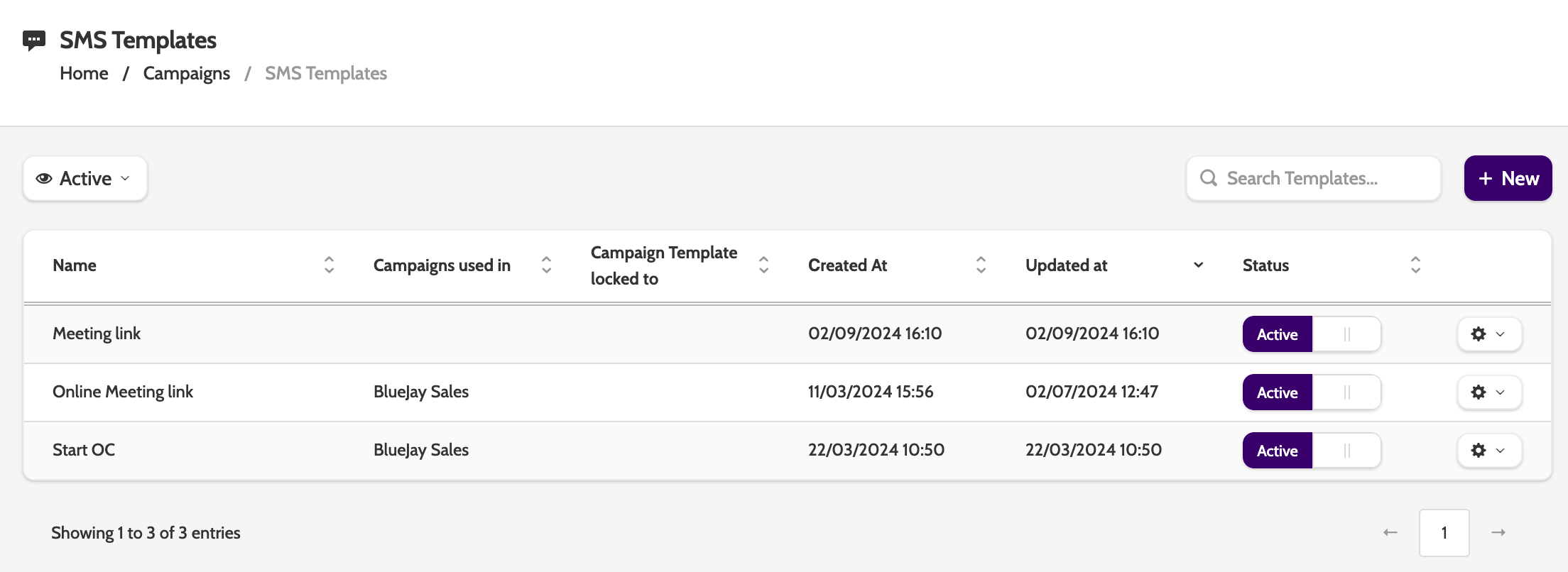Image resolution: width=1568 pixels, height=572 pixels.
Task: Toggle Online Meeting link status switch
Action: (x=1311, y=392)
